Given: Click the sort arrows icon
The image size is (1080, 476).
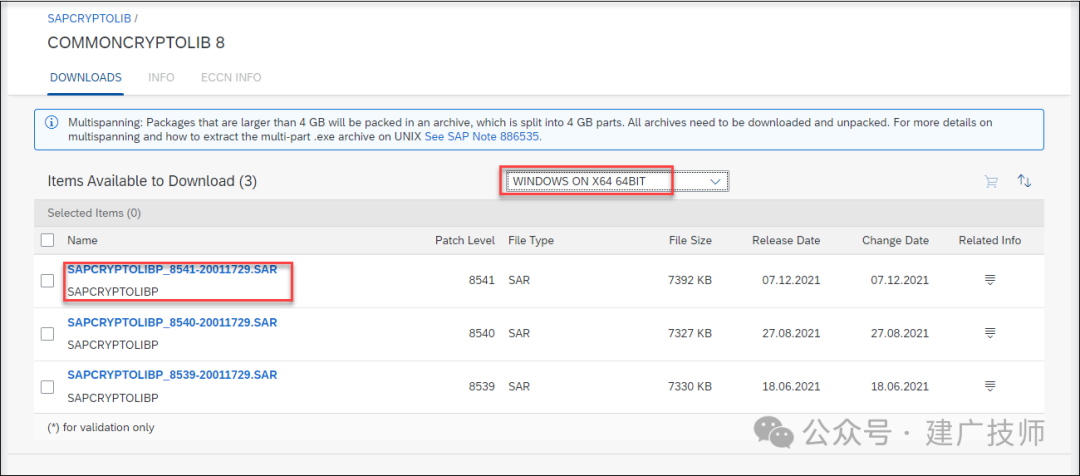Looking at the screenshot, I should (x=1025, y=181).
